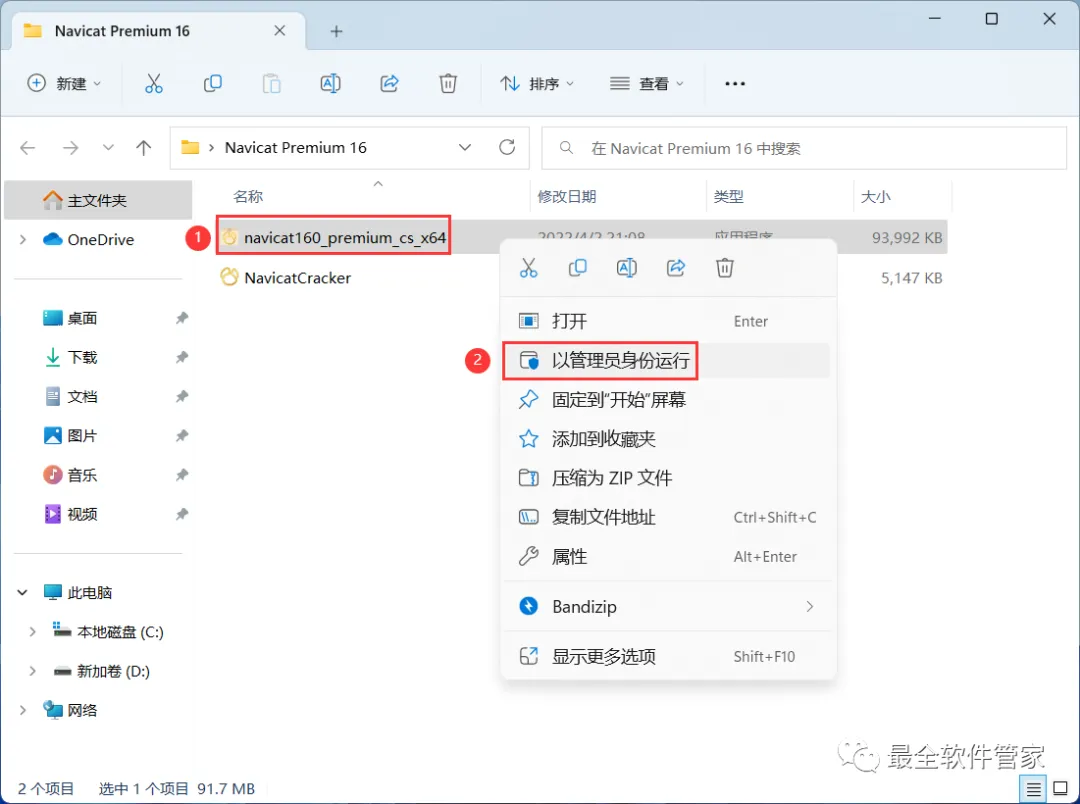
Task: Click the Copy icon in the top toolbar
Action: [213, 84]
